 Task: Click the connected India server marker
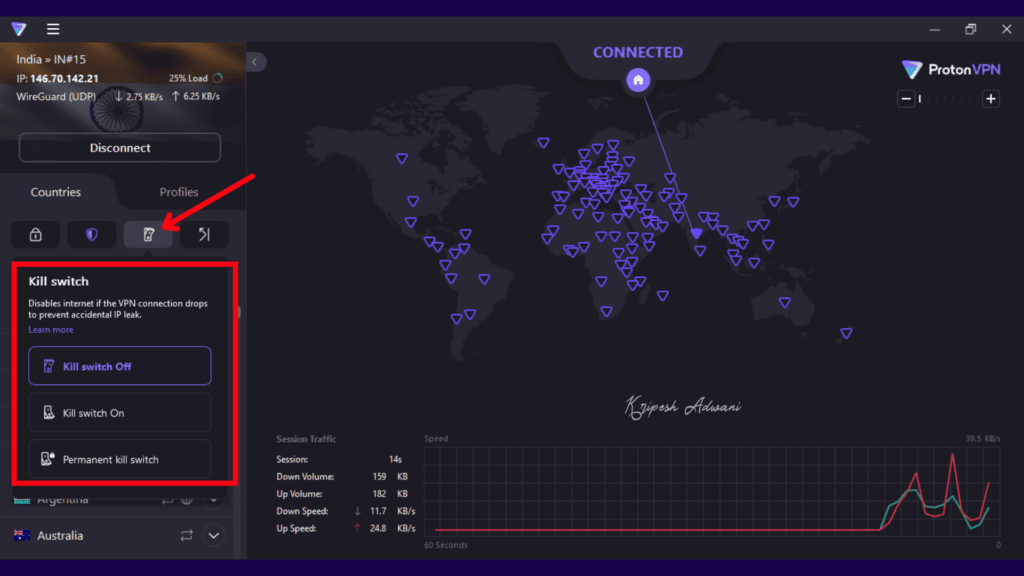tap(695, 233)
